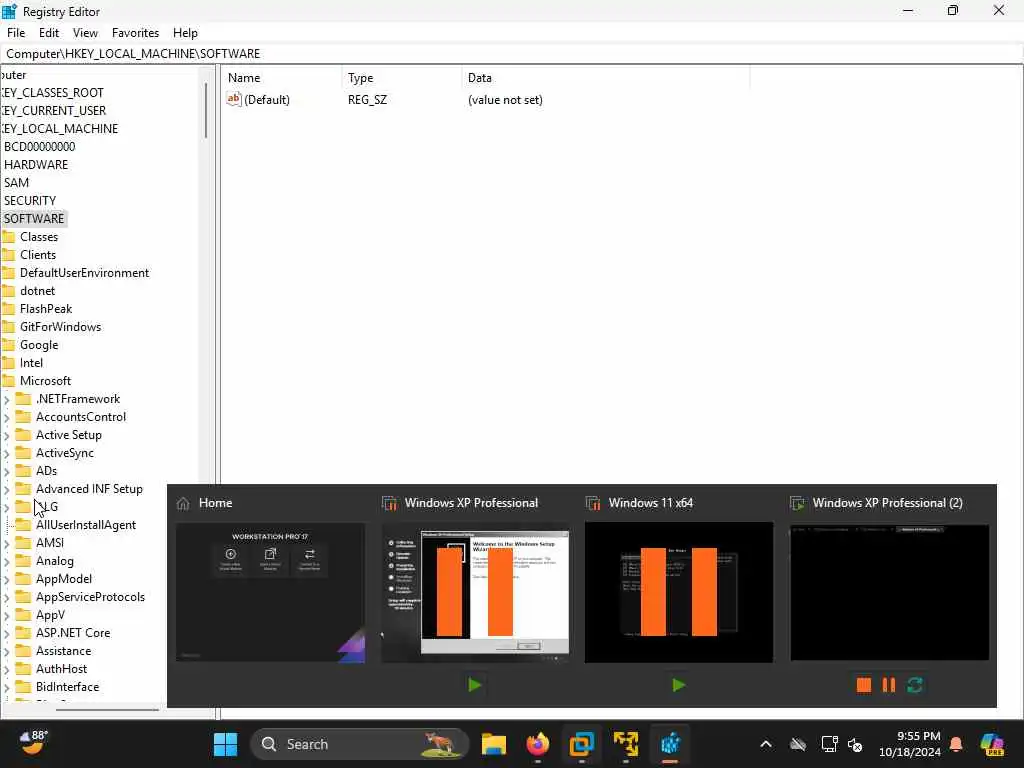Click the Type column header
Screen dimensions: 1024x768
(360, 78)
